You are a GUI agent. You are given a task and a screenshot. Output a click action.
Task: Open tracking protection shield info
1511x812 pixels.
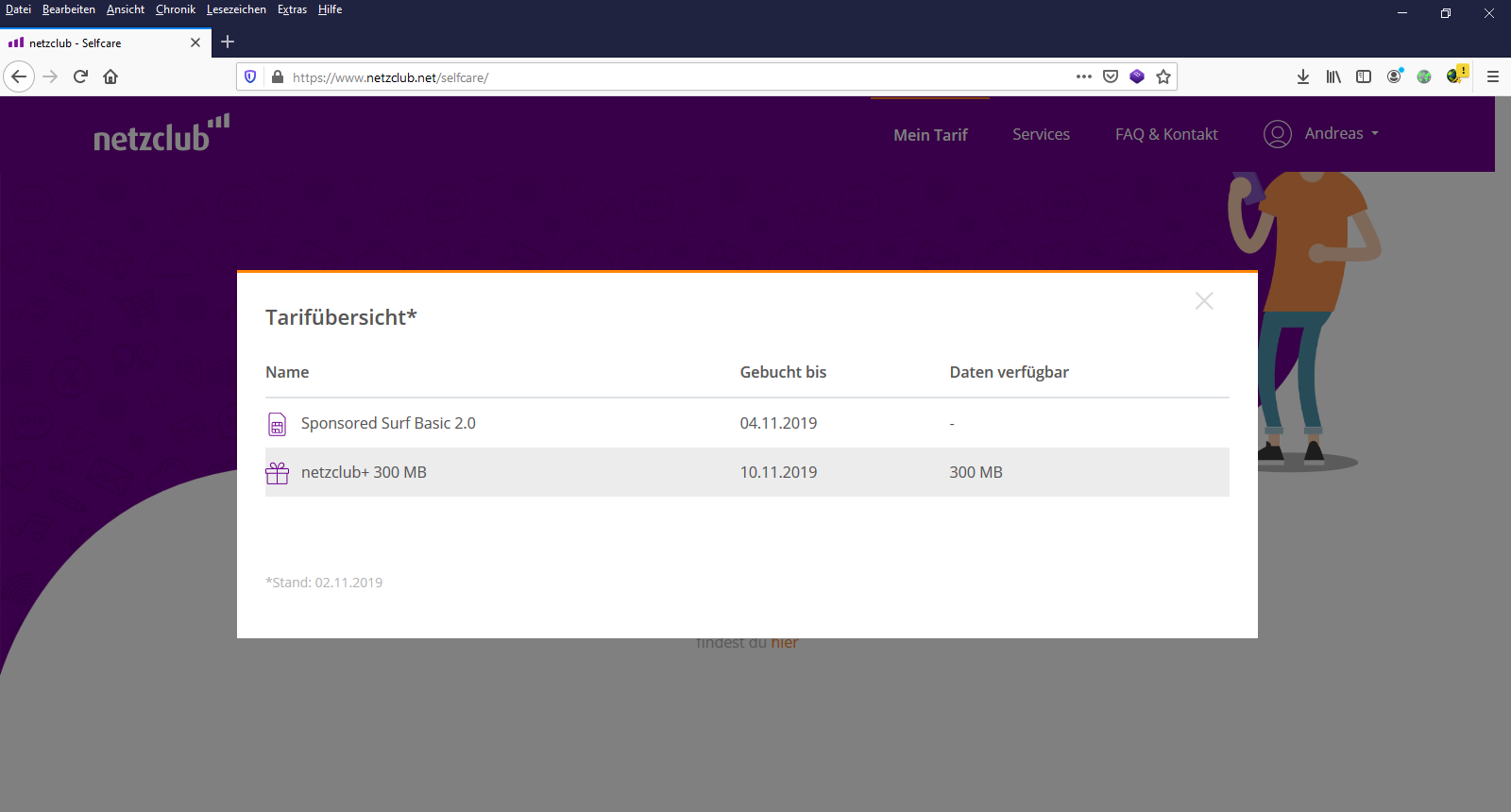tap(250, 76)
